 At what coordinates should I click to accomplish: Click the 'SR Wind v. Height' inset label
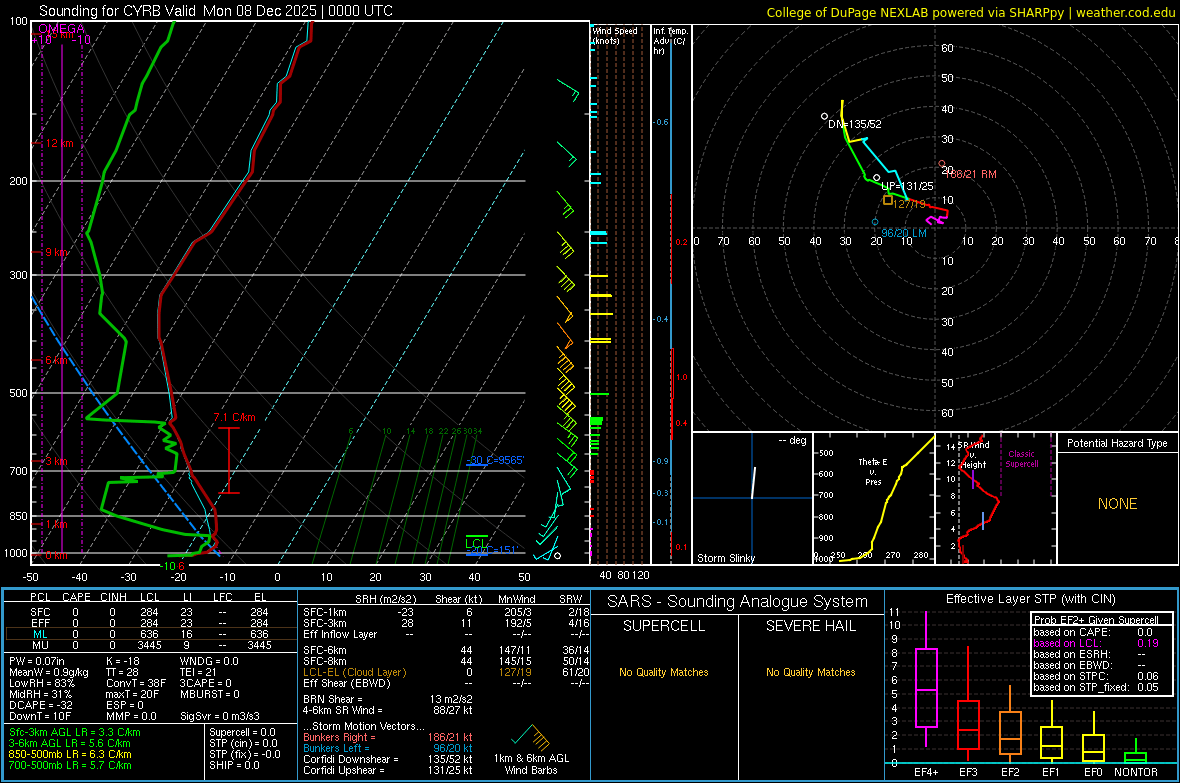pos(973,455)
